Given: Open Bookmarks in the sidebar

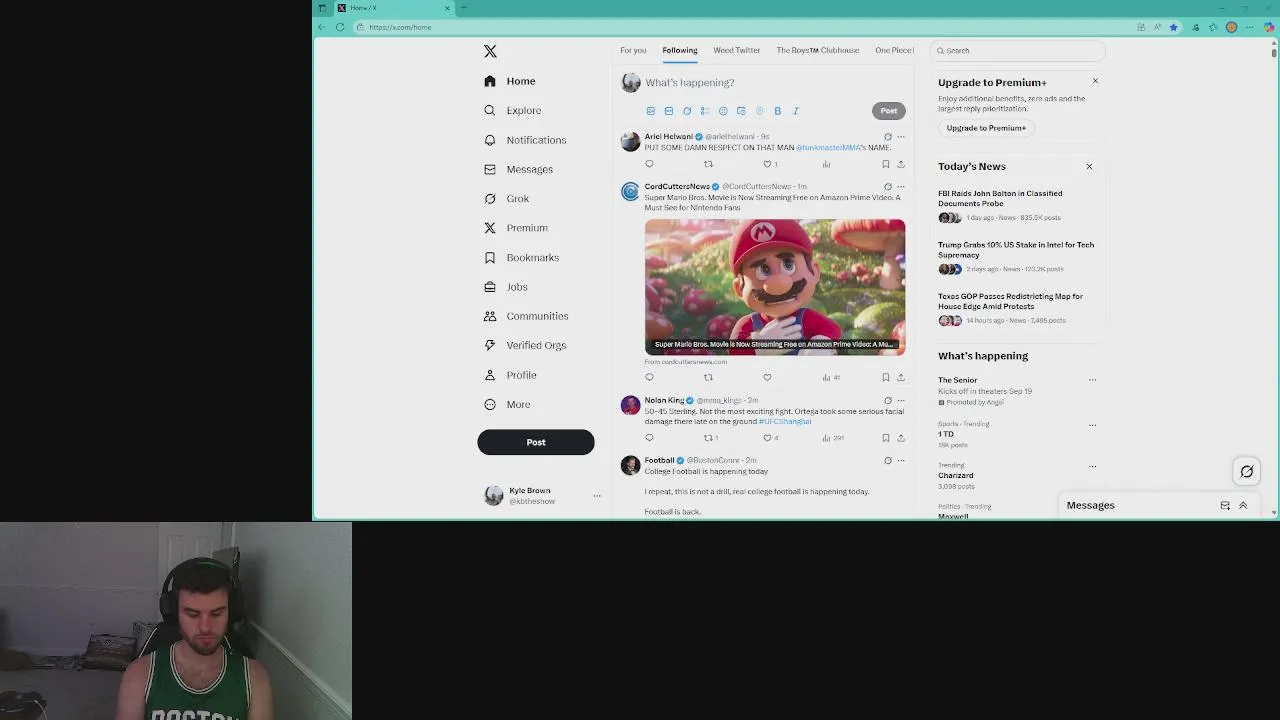Looking at the screenshot, I should [x=521, y=257].
